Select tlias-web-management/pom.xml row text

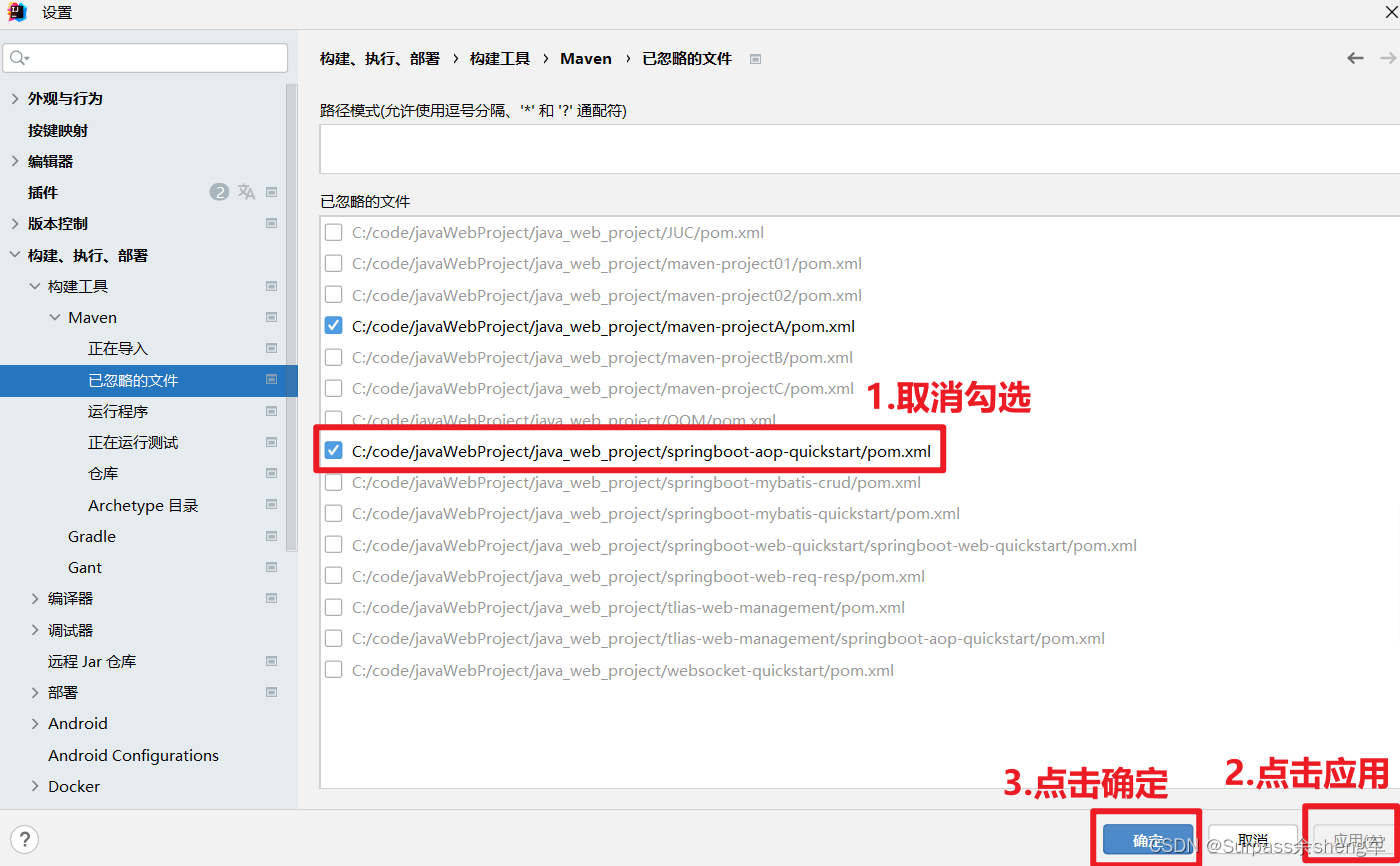point(628,607)
